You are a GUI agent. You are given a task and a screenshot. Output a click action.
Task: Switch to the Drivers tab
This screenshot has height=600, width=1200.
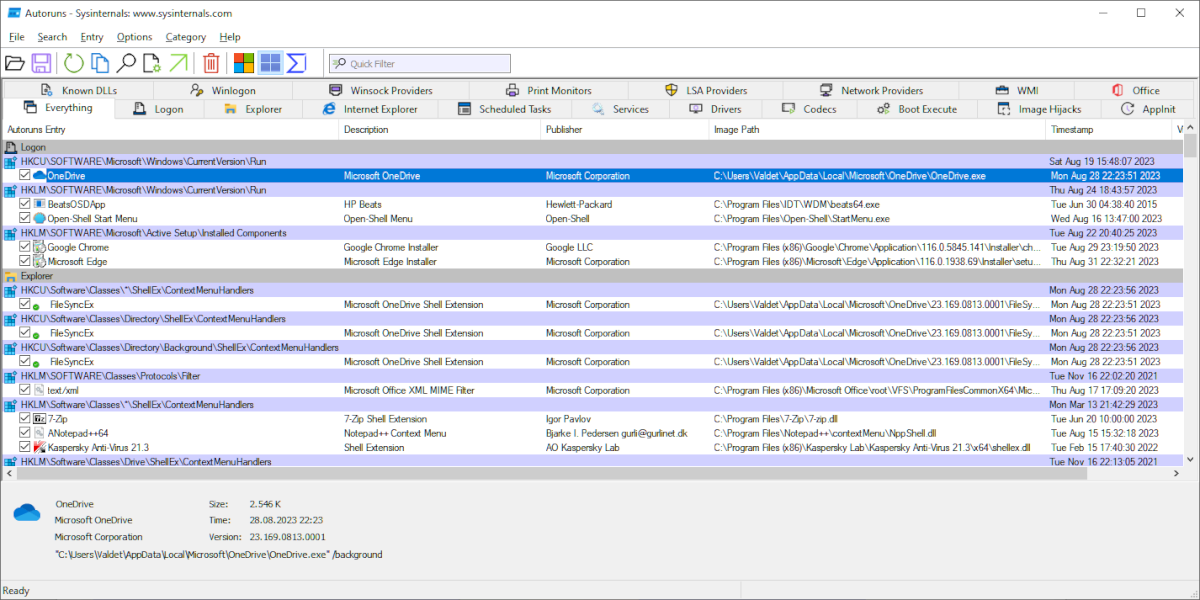(715, 109)
